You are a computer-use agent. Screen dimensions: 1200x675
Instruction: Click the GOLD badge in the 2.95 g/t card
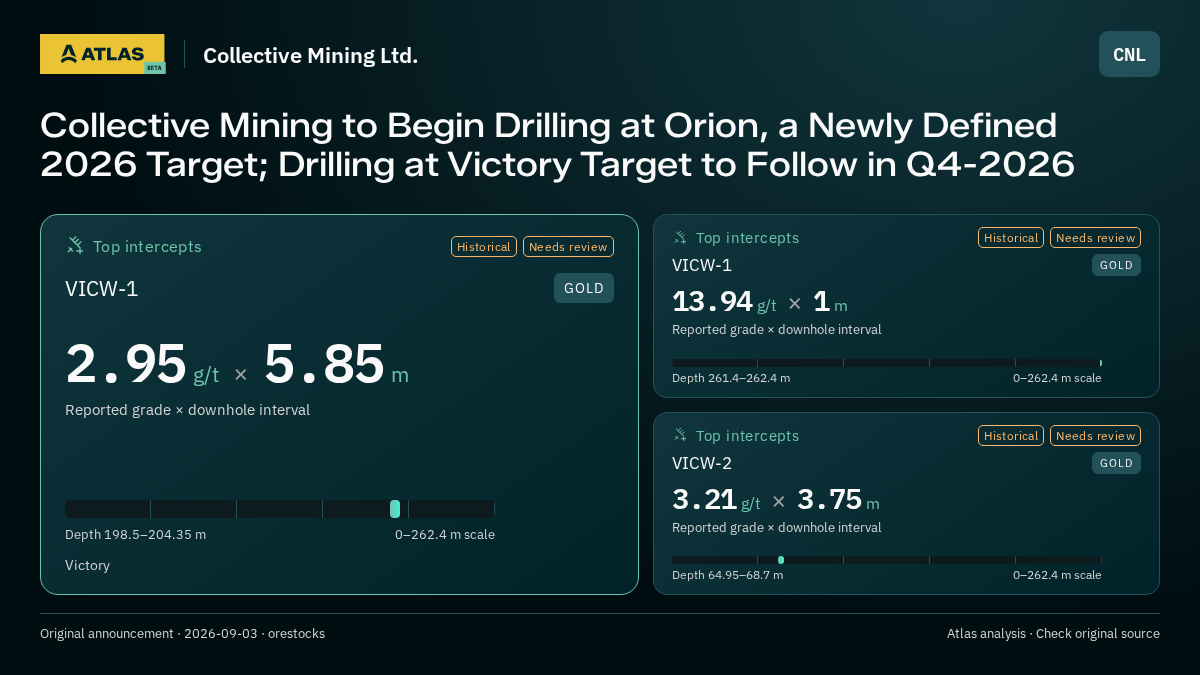click(x=584, y=288)
